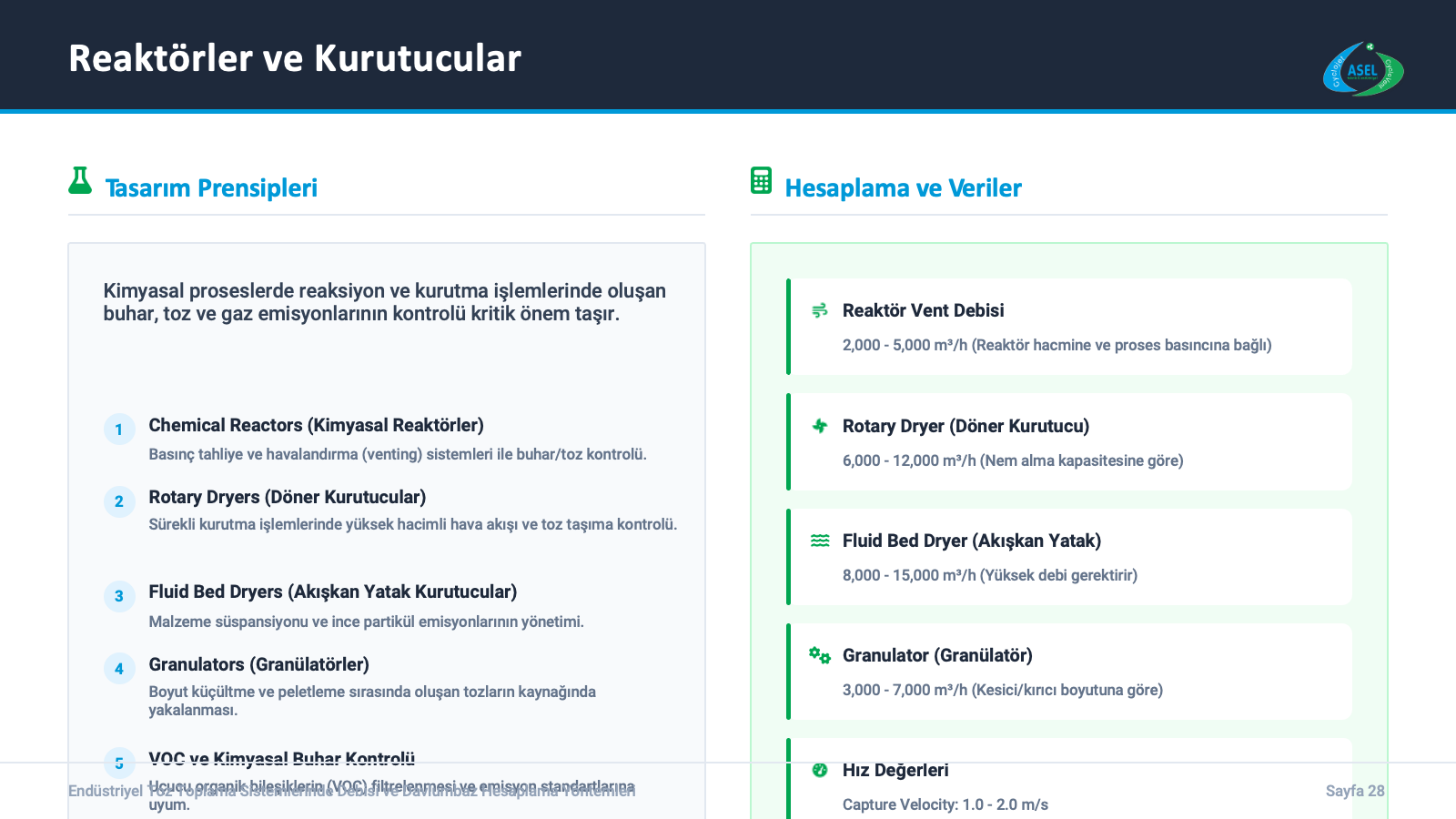This screenshot has width=1456, height=819.
Task: Click the Reaktörler ve Kurutucular slide title
Action: [295, 58]
